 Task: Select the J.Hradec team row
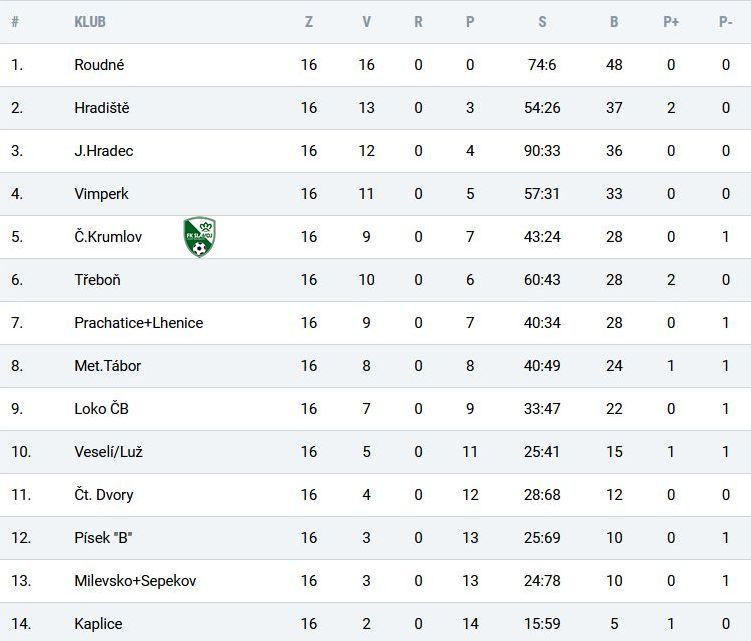376,151
